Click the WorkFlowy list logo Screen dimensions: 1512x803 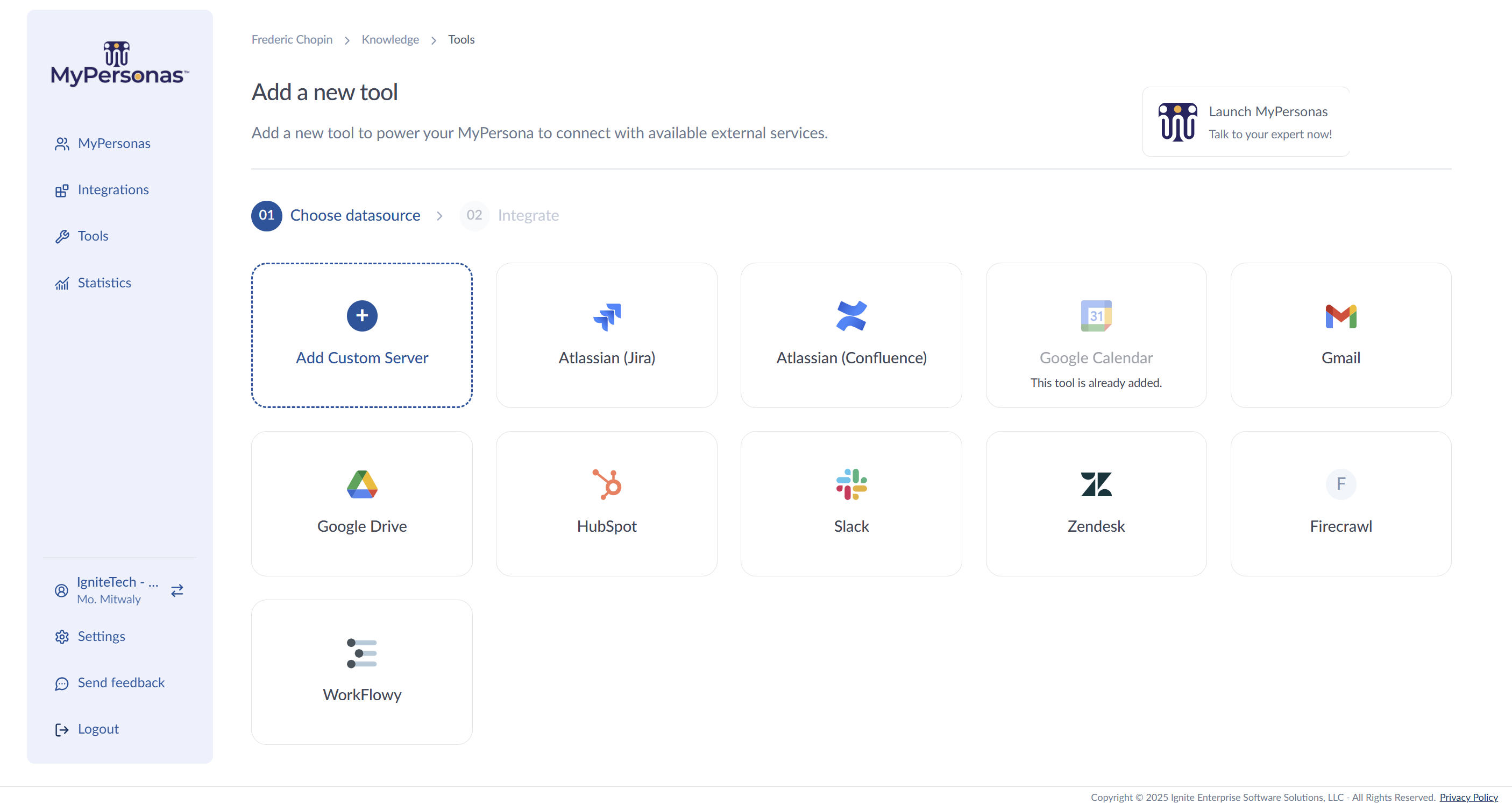[x=362, y=653]
